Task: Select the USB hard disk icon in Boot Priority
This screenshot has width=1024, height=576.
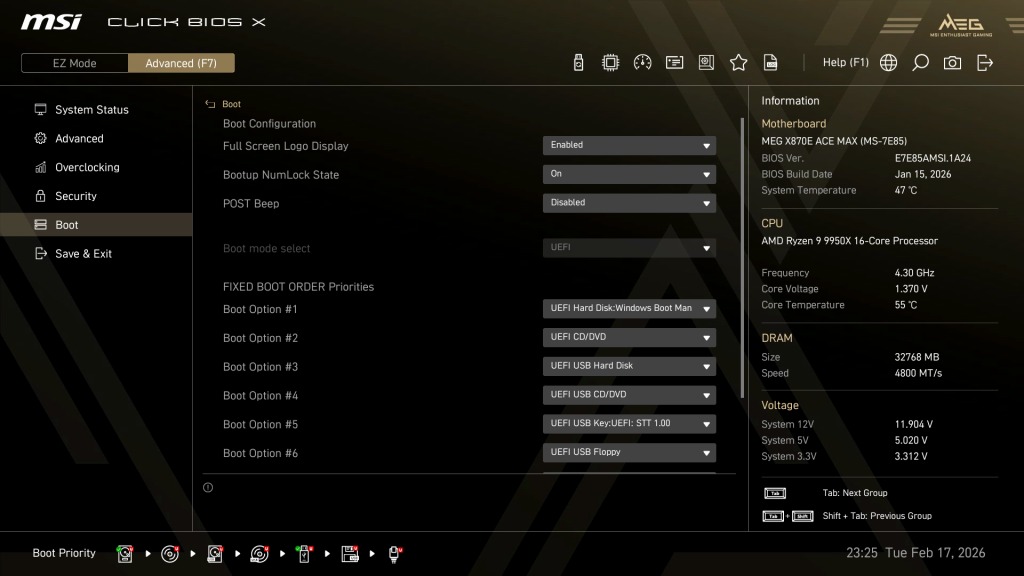Action: pos(214,554)
